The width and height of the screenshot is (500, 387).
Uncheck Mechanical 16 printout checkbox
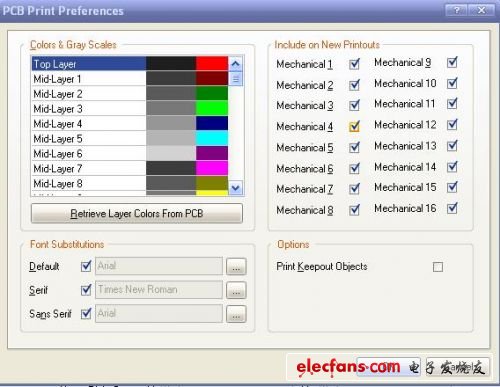[452, 208]
